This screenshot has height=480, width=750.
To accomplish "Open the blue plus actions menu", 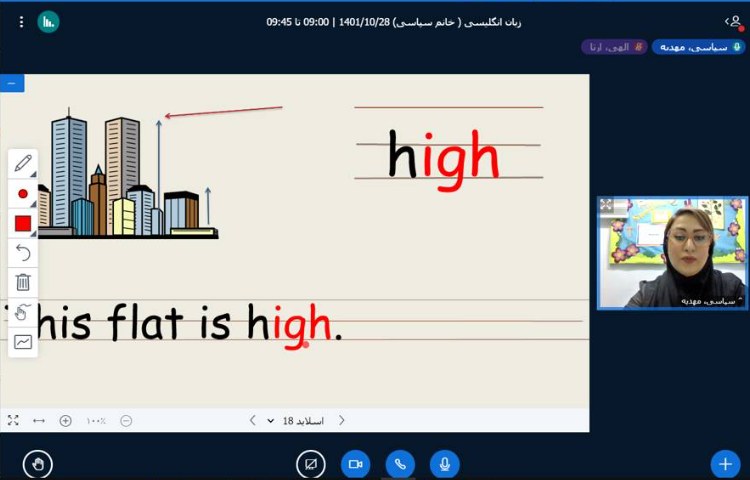I will click(726, 464).
